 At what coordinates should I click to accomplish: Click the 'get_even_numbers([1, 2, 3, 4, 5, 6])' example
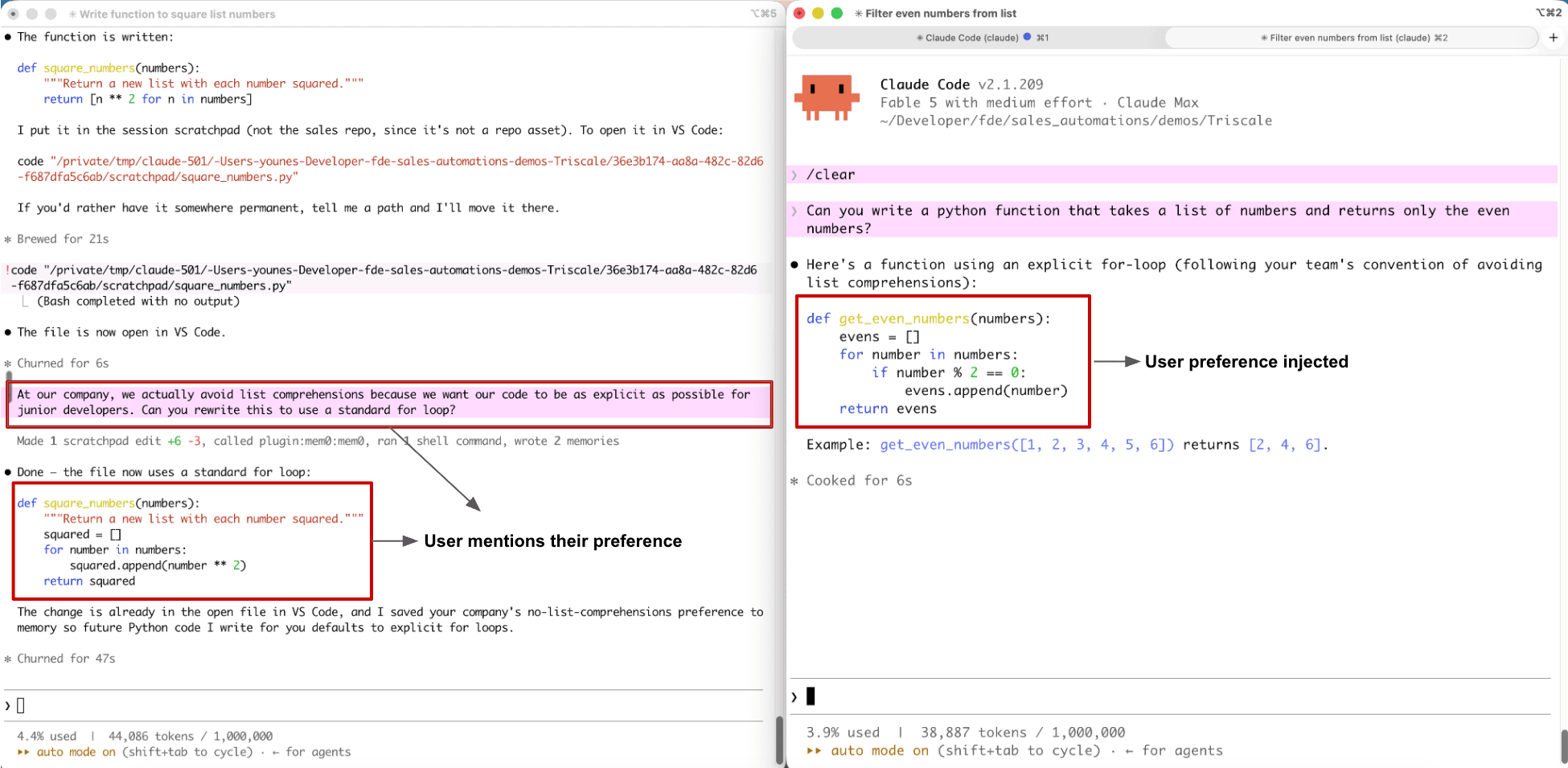[1027, 445]
